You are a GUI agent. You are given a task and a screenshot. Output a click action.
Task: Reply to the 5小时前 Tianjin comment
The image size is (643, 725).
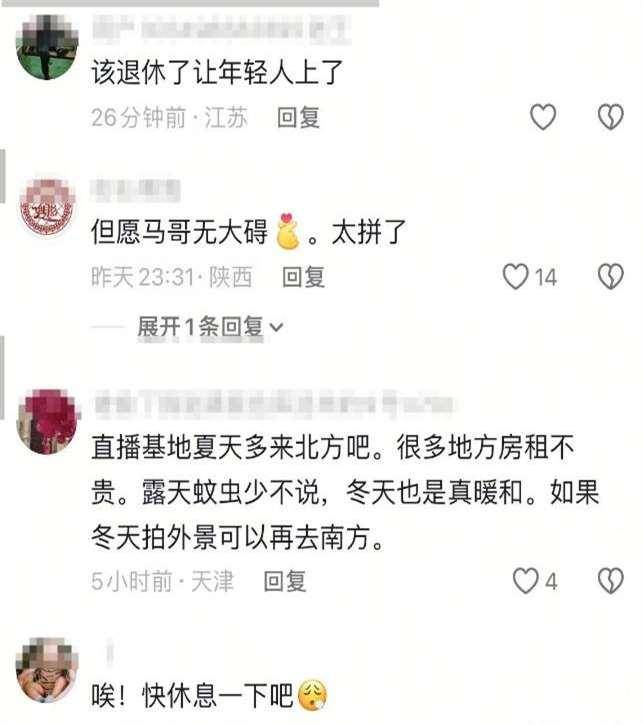(285, 581)
